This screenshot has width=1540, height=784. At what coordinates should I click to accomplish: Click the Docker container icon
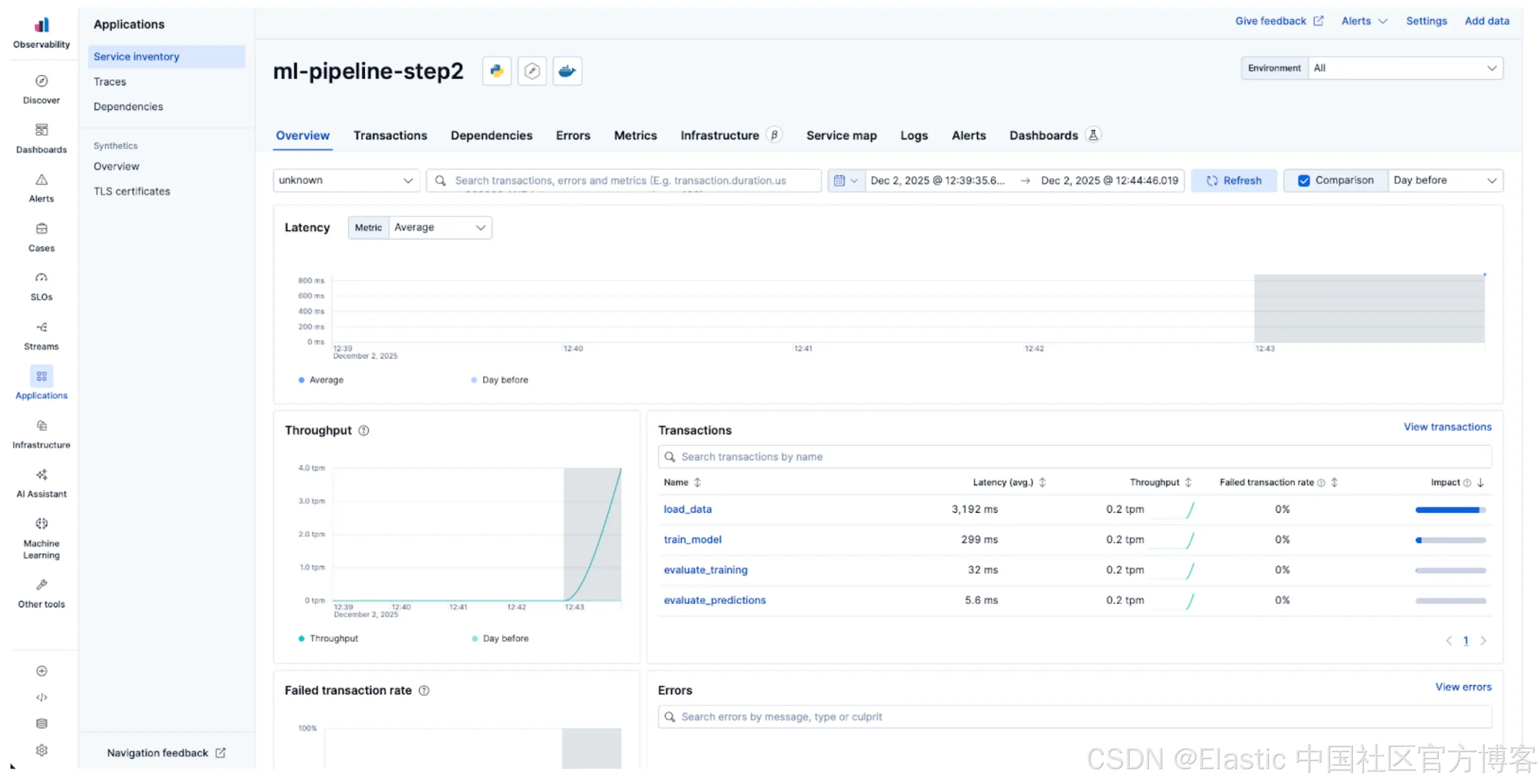(567, 71)
